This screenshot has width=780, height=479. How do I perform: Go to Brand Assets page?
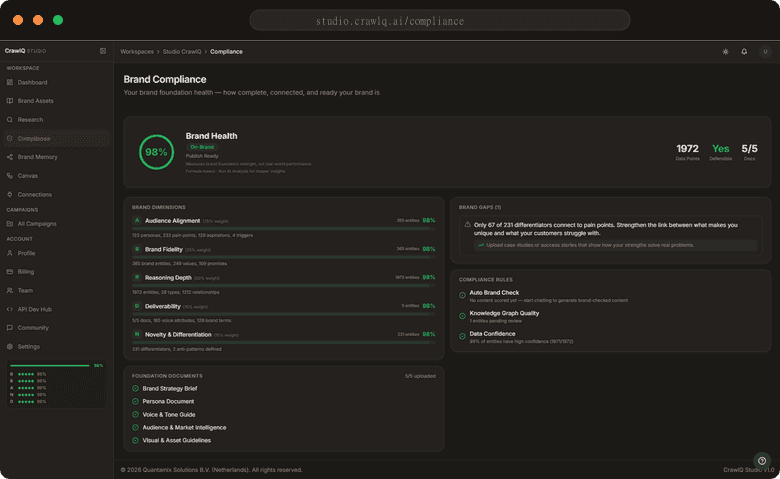56,100
